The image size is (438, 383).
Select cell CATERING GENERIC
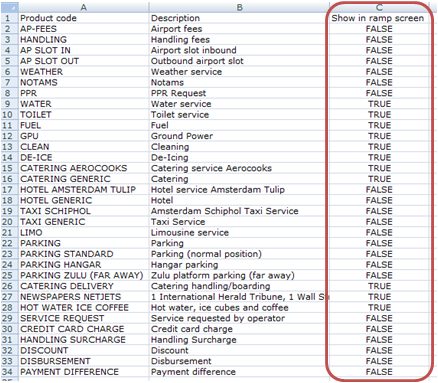tap(84, 179)
